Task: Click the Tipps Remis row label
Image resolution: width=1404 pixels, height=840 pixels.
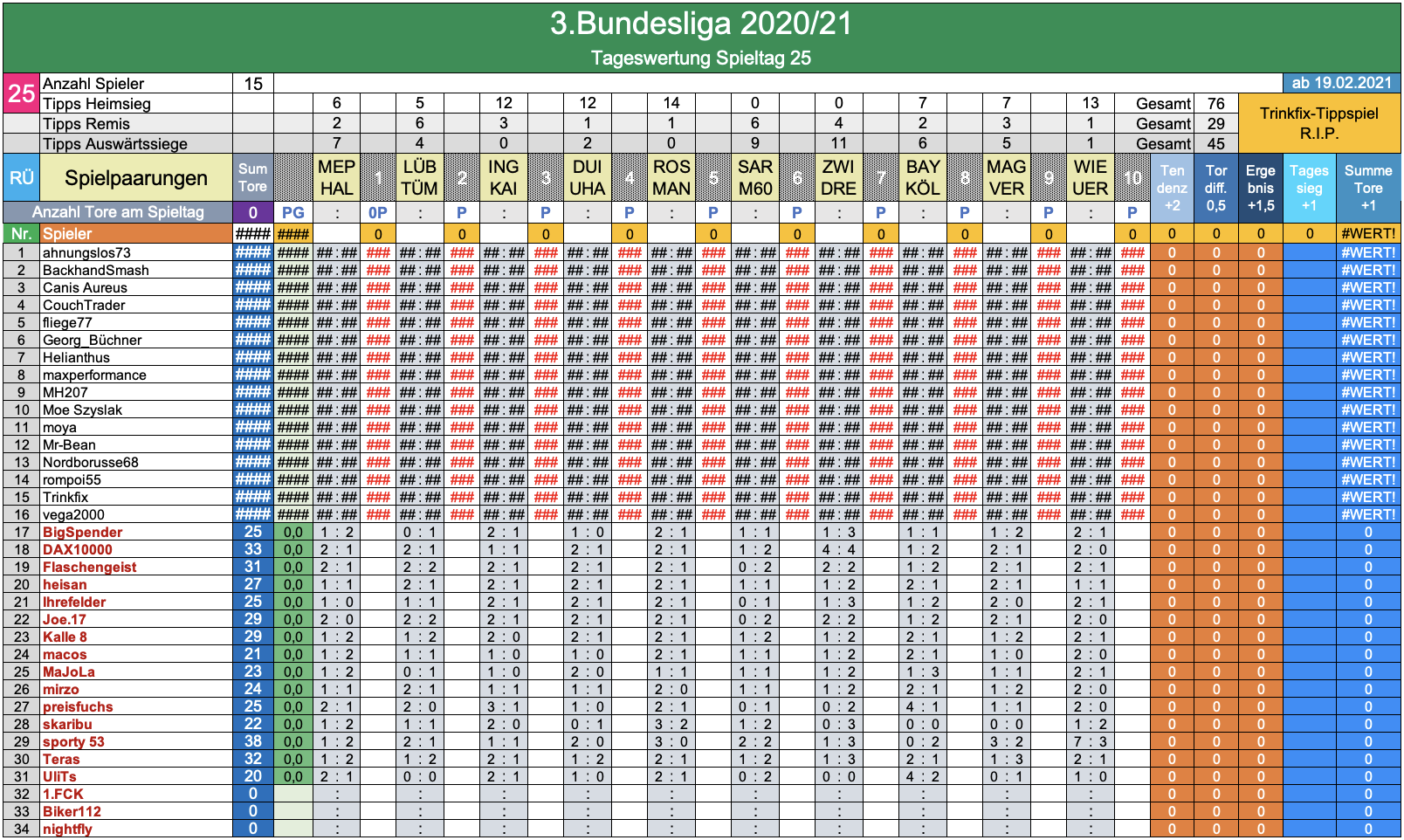Action: 86,124
